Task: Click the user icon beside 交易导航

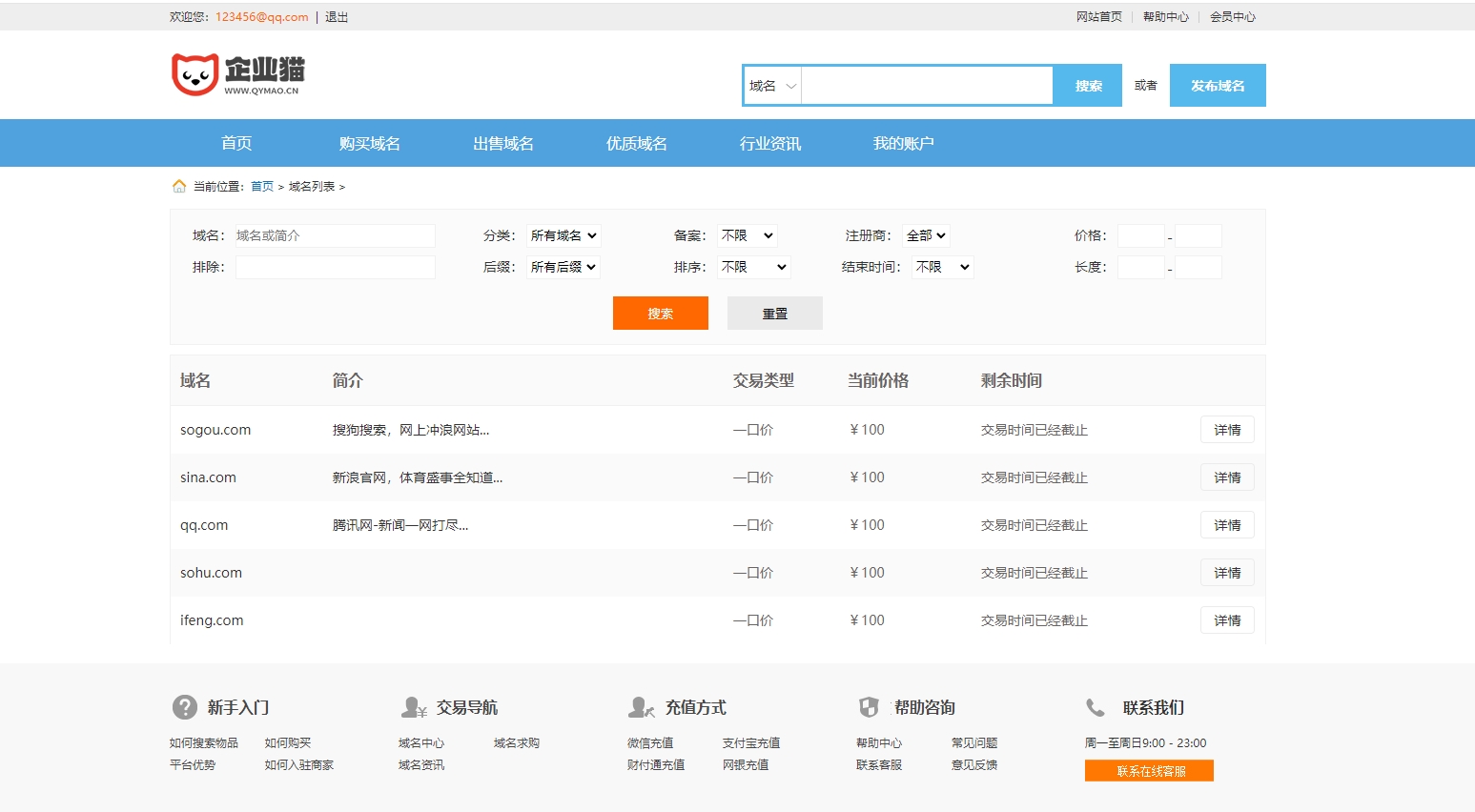Action: (x=414, y=707)
